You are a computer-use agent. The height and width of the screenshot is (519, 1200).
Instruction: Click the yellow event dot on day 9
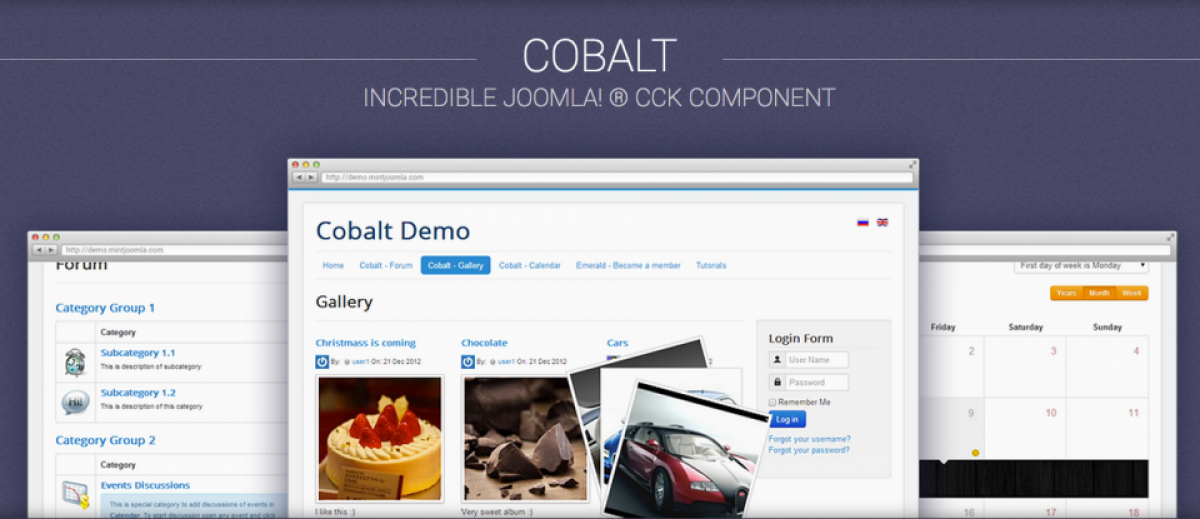(x=975, y=453)
